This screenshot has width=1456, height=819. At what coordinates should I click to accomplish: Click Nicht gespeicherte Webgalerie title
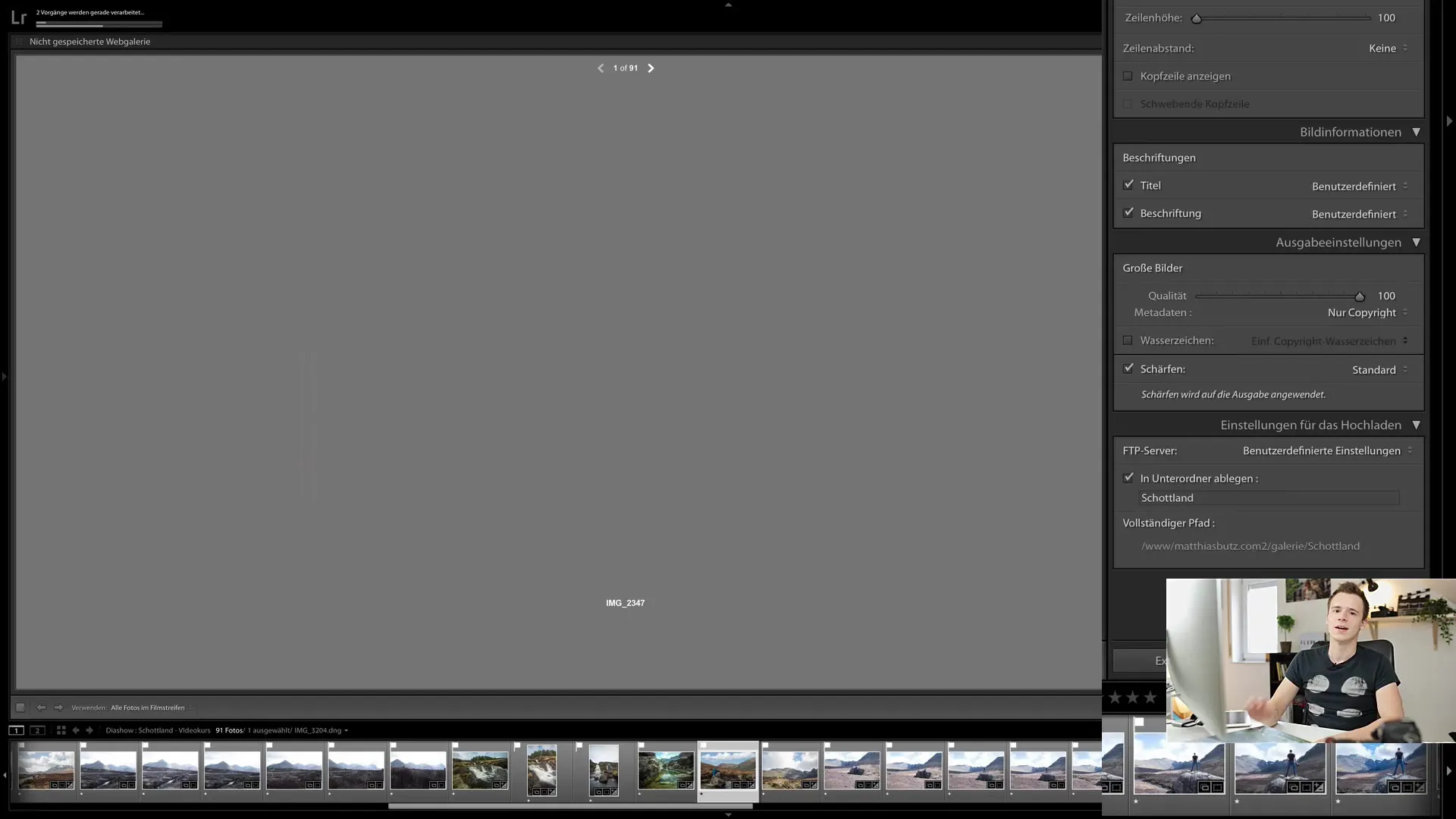click(x=89, y=42)
